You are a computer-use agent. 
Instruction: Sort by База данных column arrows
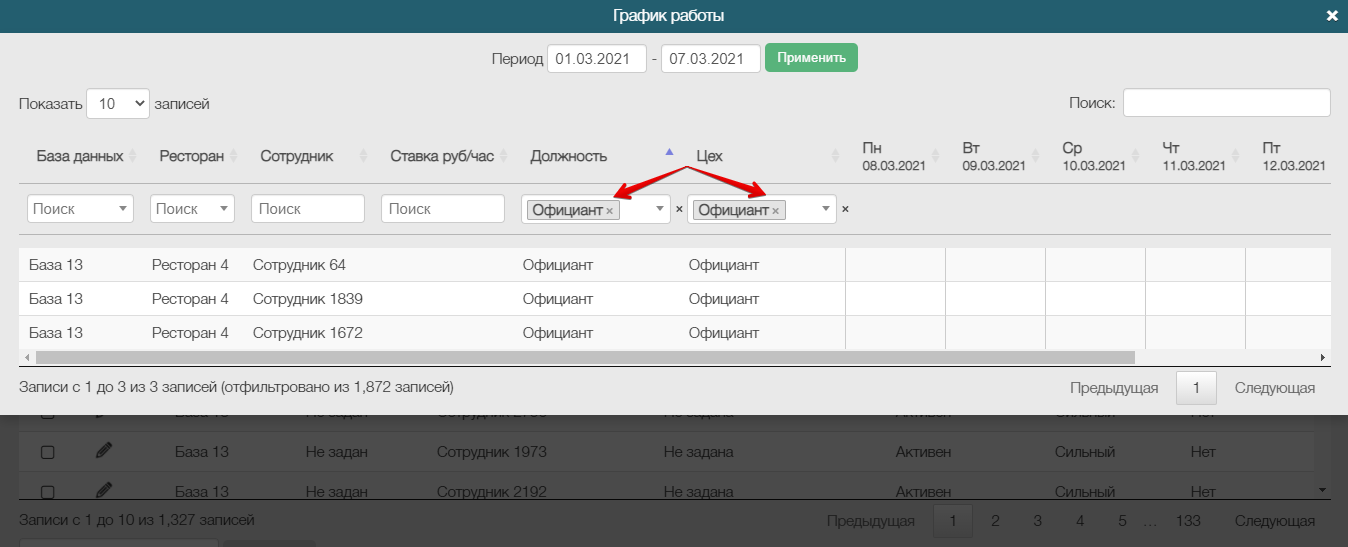click(131, 156)
